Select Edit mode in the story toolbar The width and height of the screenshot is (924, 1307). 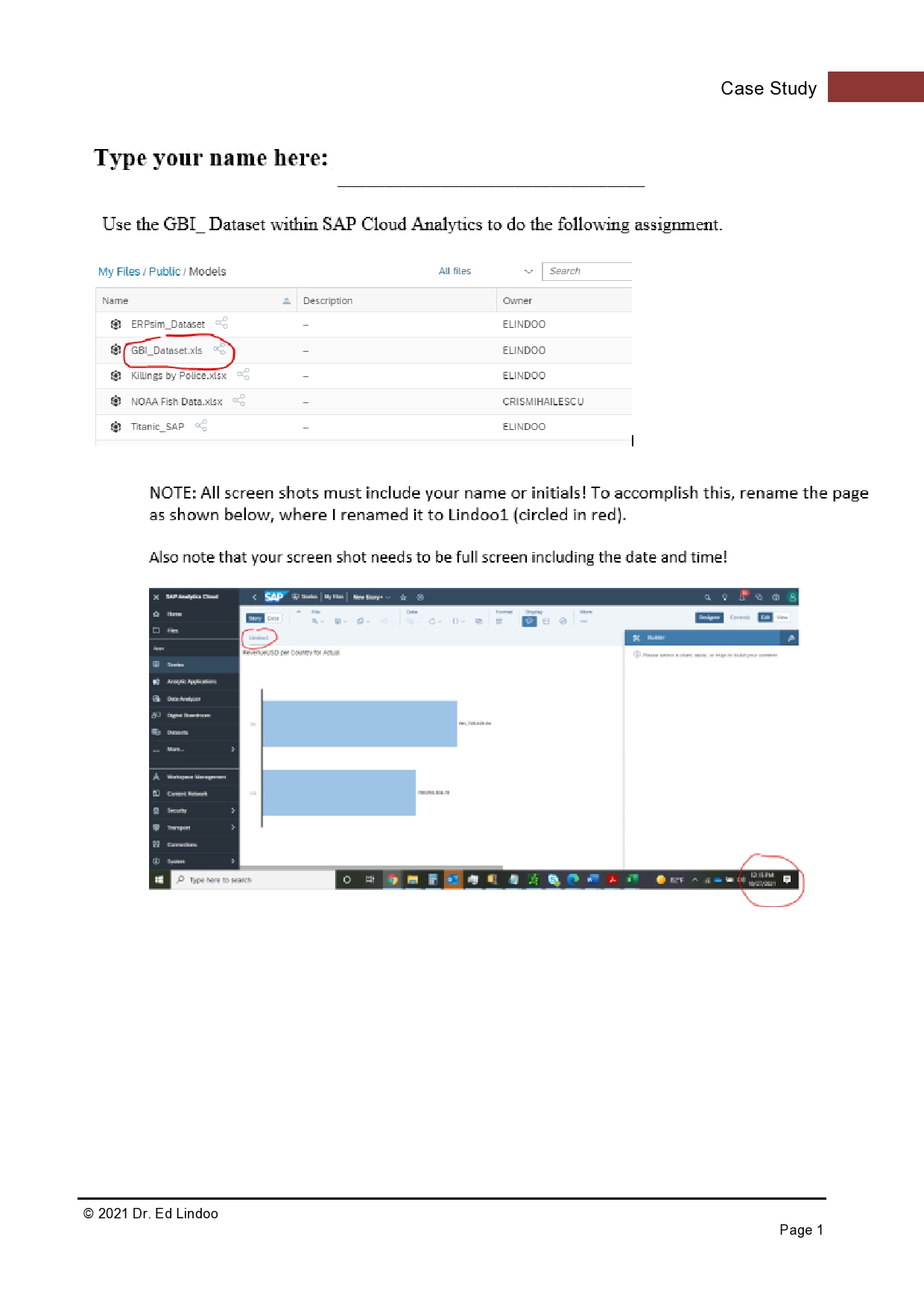[x=765, y=617]
